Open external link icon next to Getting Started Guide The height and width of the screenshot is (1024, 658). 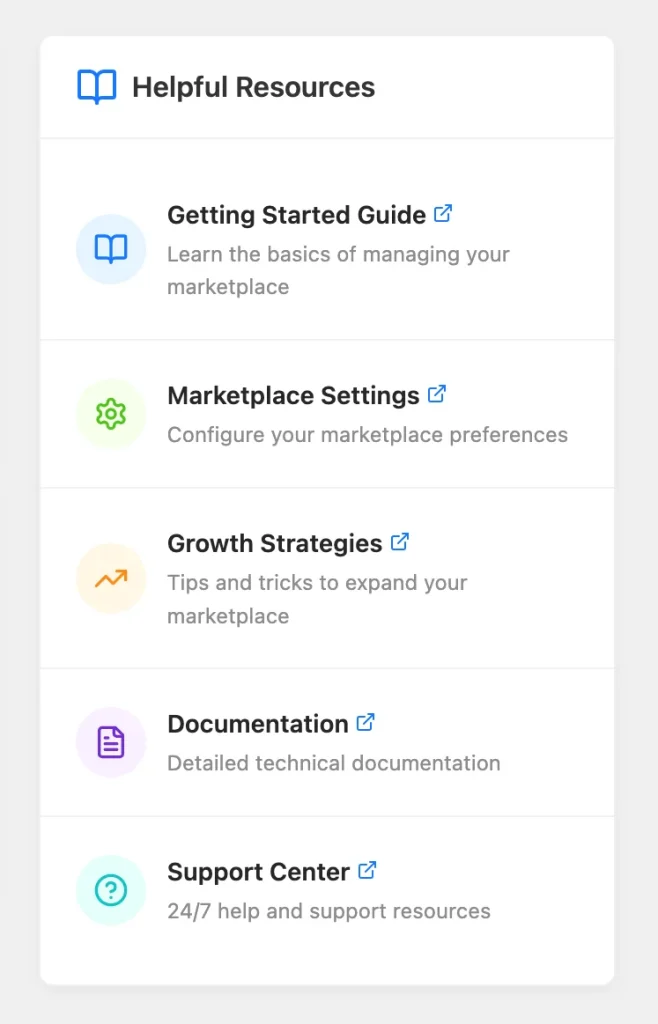coord(443,213)
